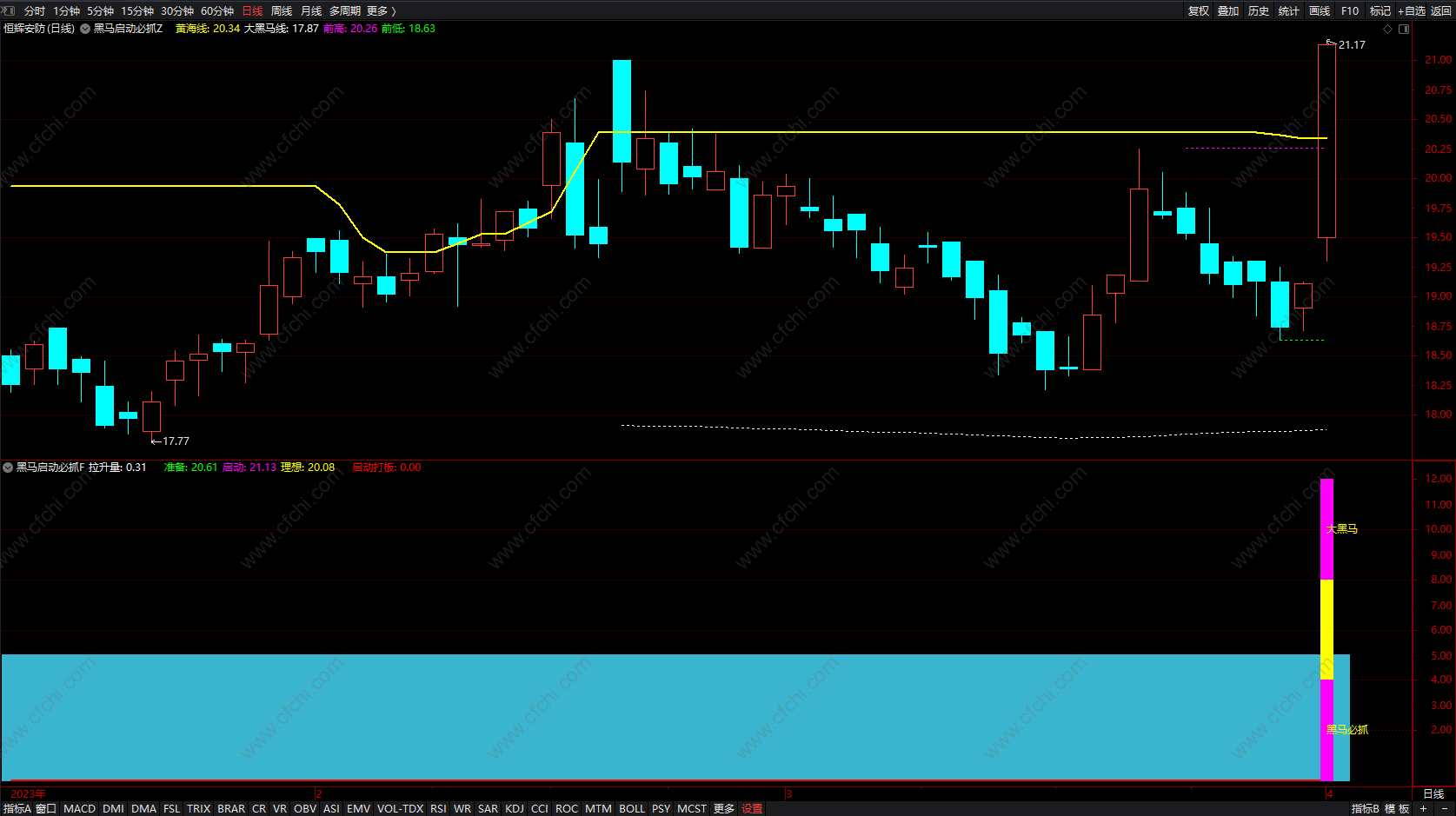Click the 模板 template button
The height and width of the screenshot is (816, 1456).
tap(1397, 808)
